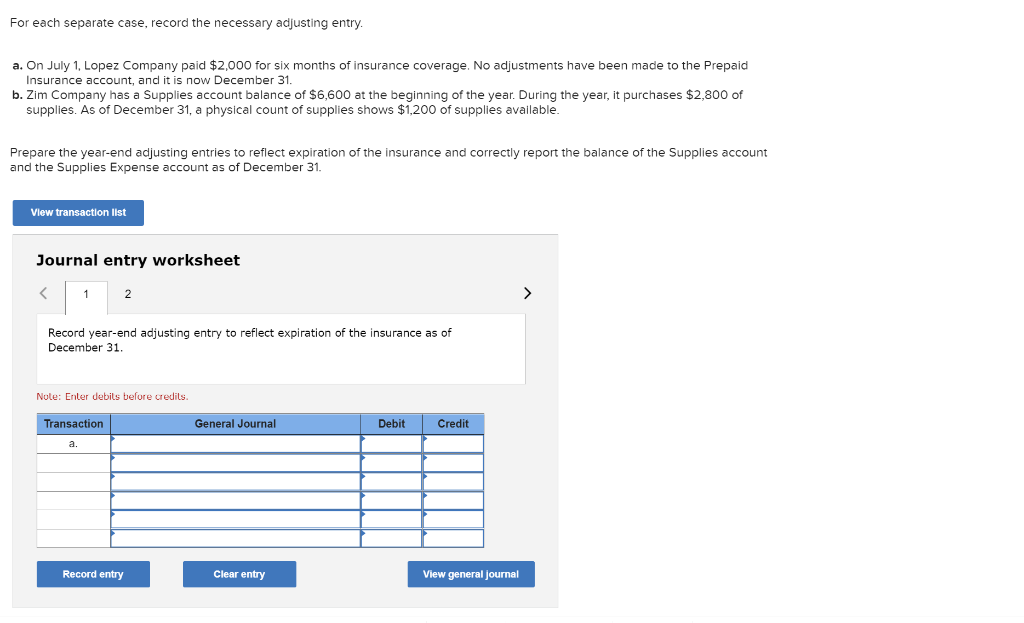The height and width of the screenshot is (623, 1024).
Task: Expand account selector in third journal row
Action: [x=235, y=481]
